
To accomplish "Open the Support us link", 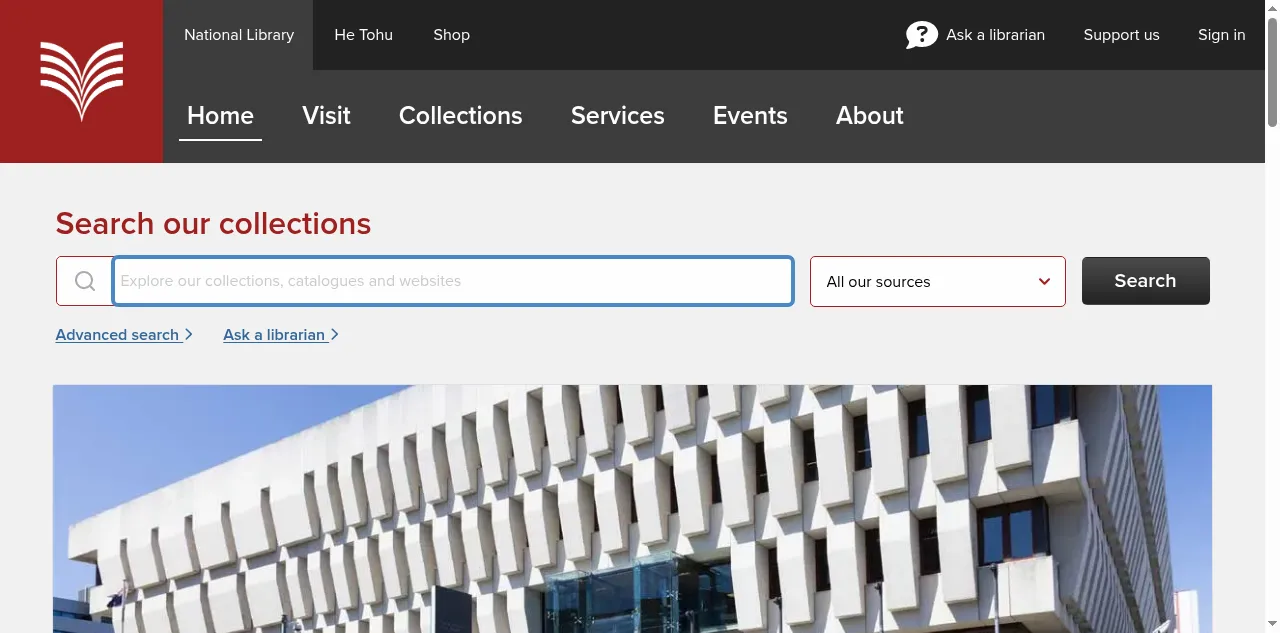I will 1121,35.
